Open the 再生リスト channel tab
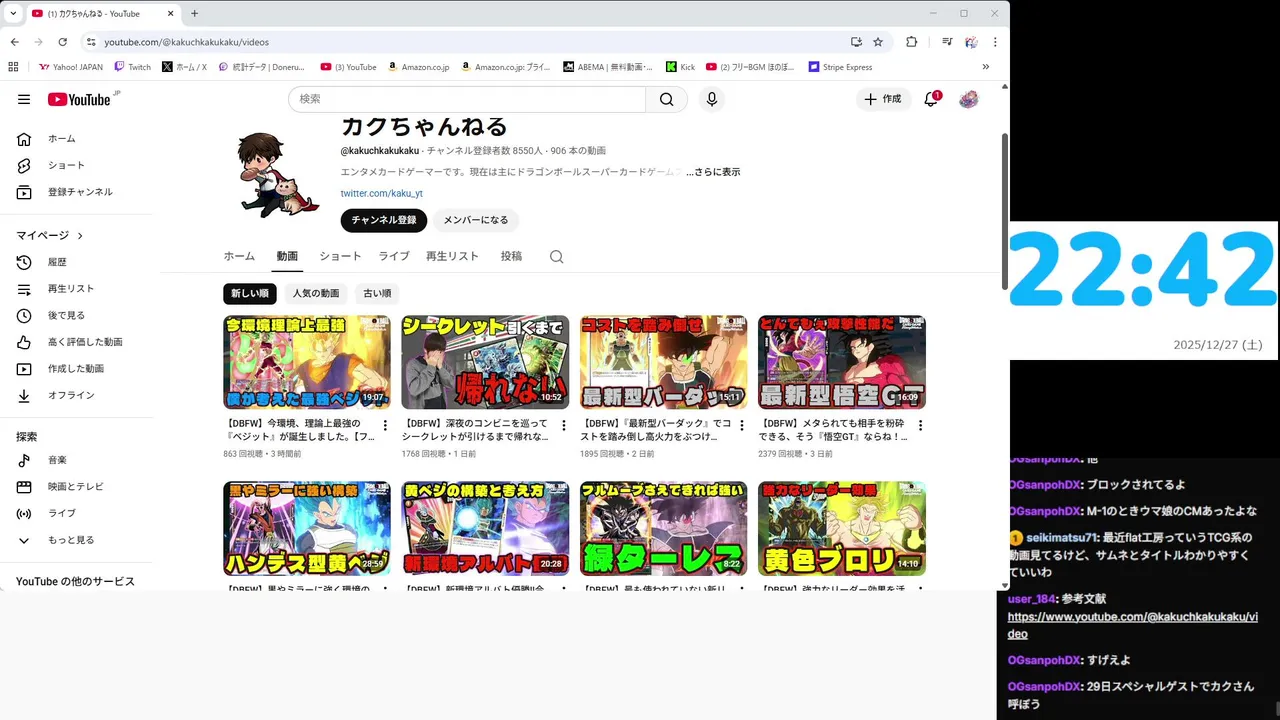1280x720 pixels. [452, 256]
